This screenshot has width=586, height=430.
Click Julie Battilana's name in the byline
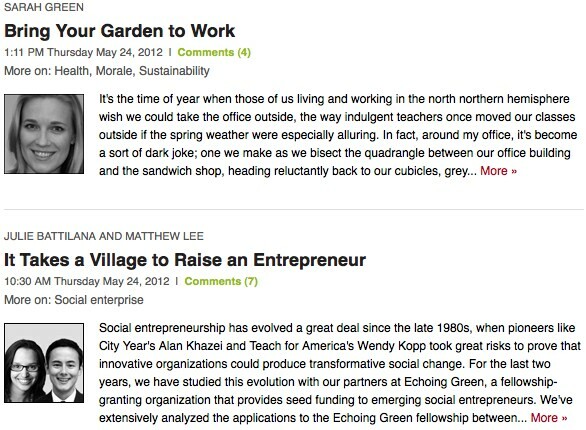[50, 236]
